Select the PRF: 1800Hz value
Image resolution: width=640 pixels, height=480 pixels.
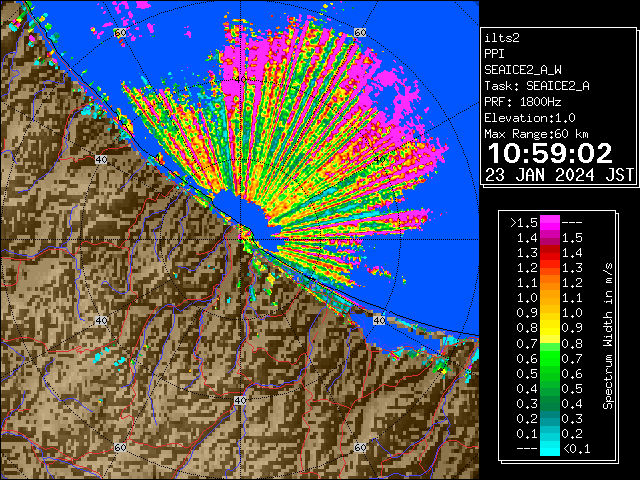[523, 102]
